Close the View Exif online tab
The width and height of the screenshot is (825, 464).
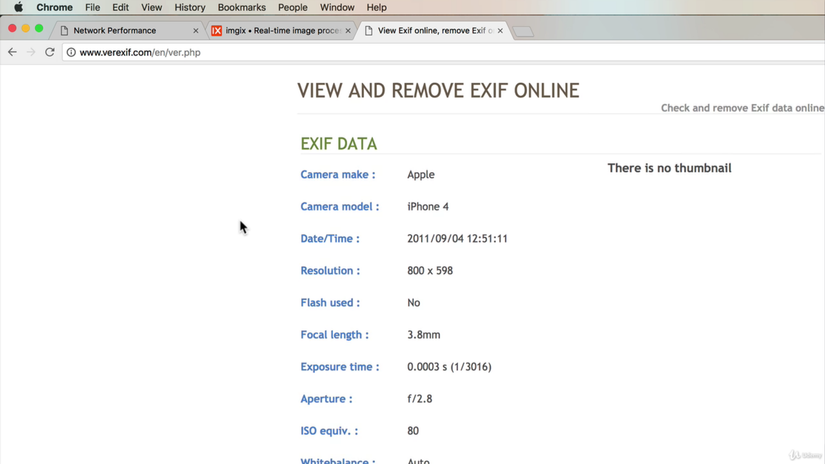pos(500,31)
